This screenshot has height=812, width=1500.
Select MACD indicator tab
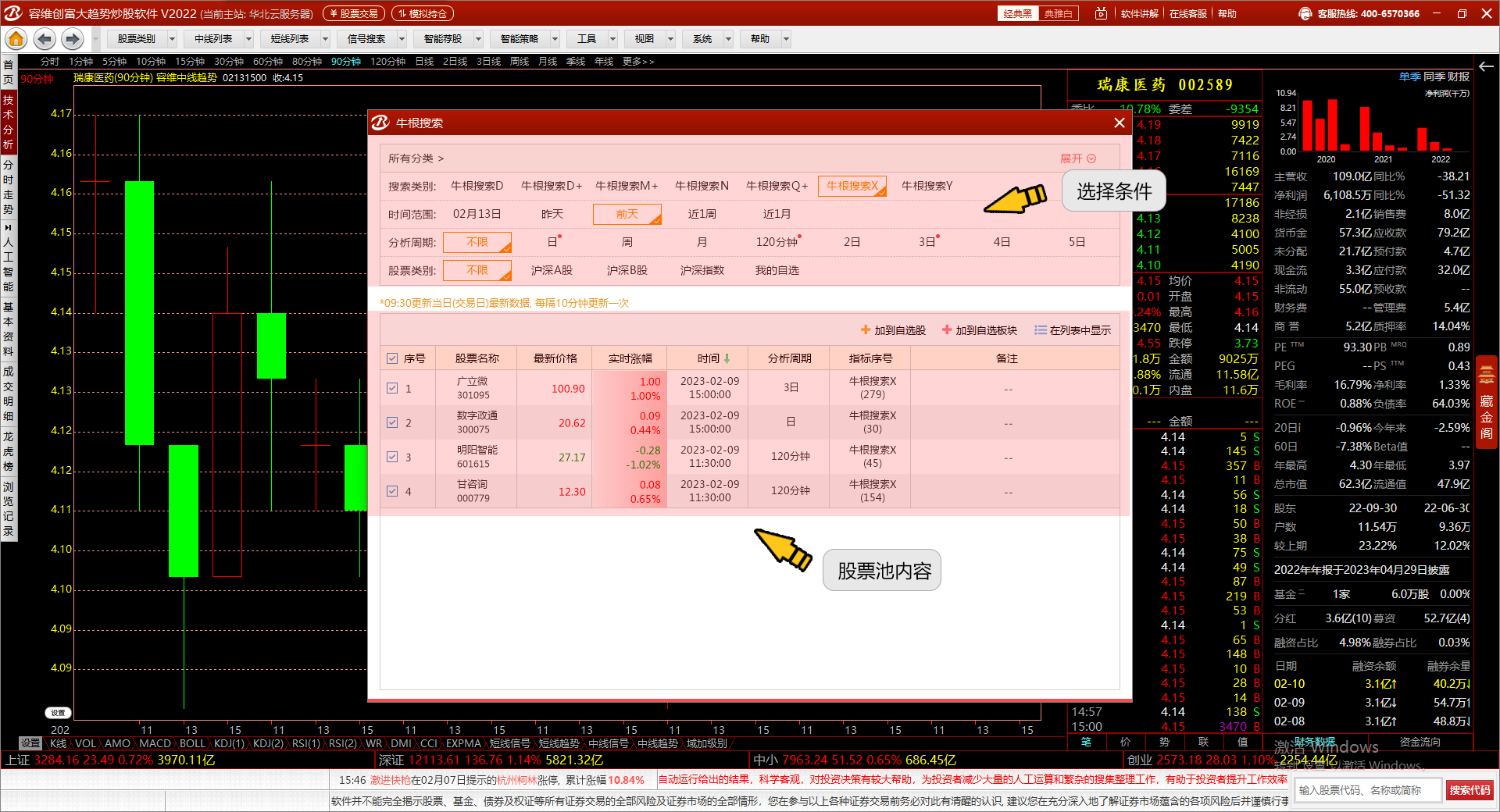[x=155, y=743]
